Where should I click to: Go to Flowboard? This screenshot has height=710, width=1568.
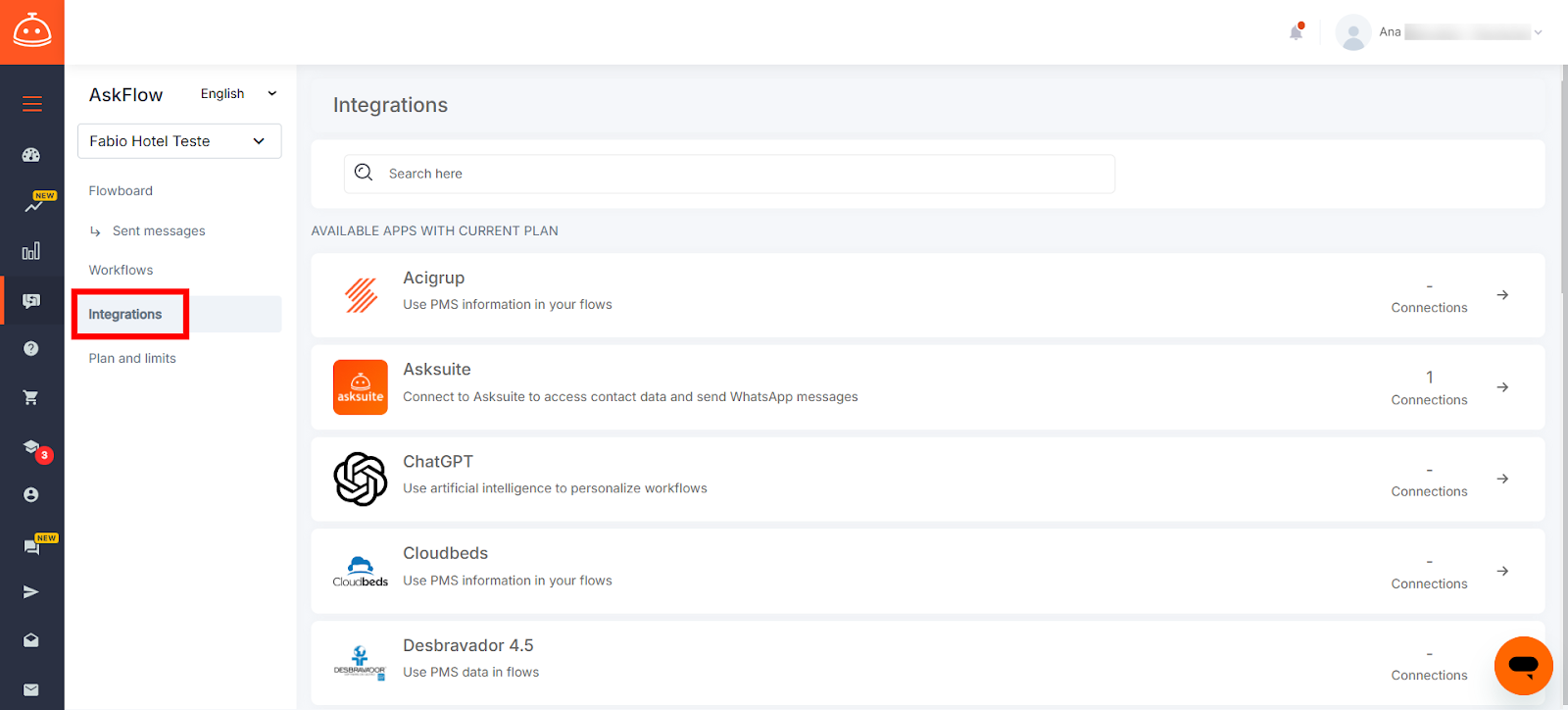(121, 191)
